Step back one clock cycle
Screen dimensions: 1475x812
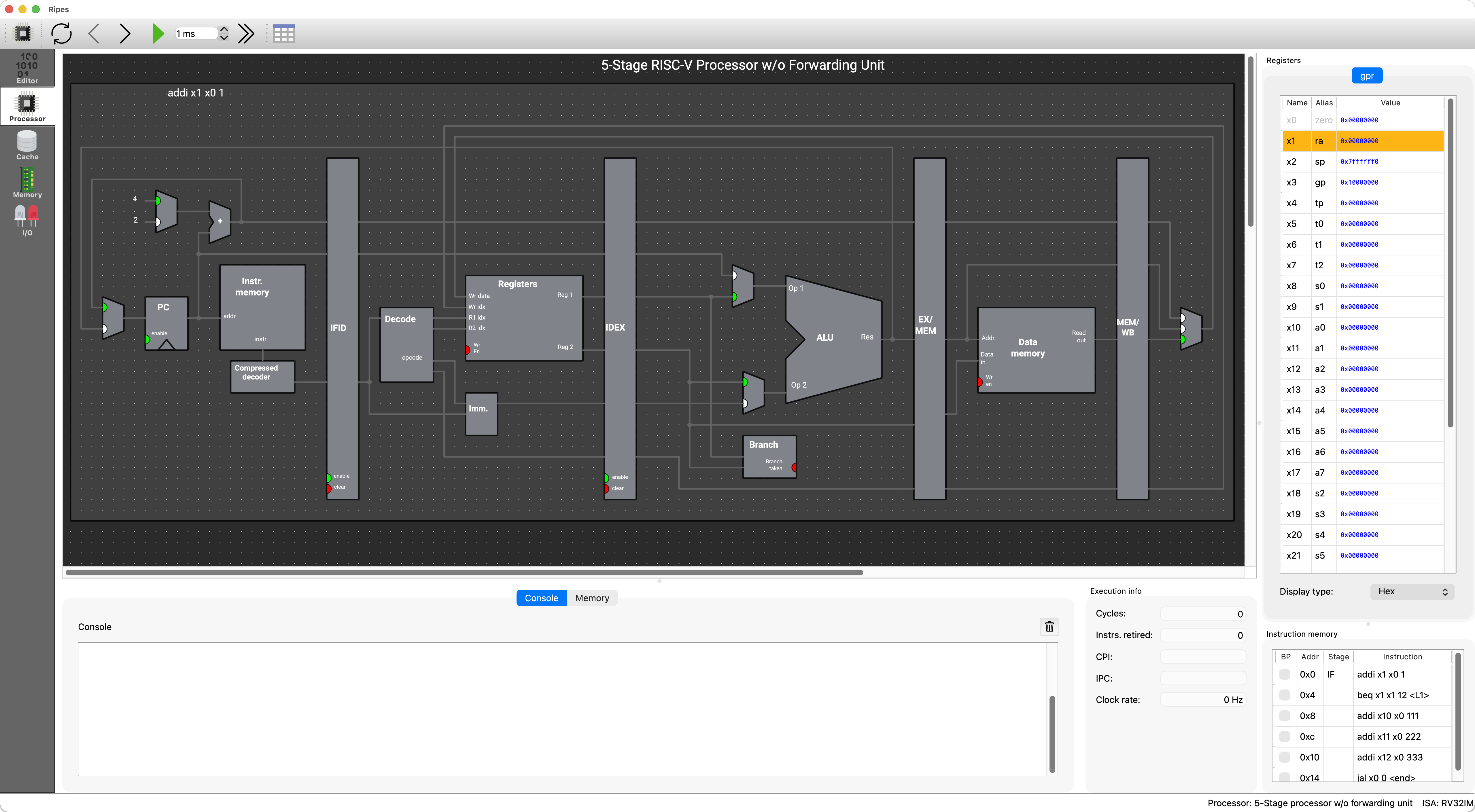click(94, 33)
